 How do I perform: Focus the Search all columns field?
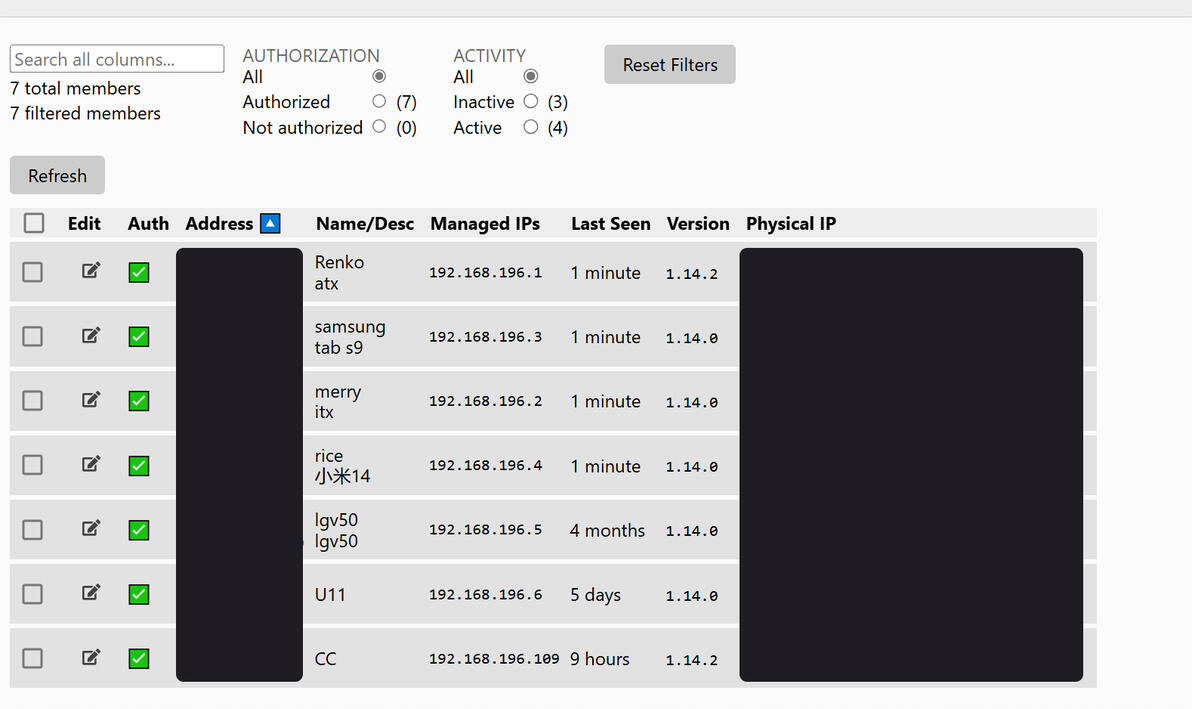[x=117, y=59]
